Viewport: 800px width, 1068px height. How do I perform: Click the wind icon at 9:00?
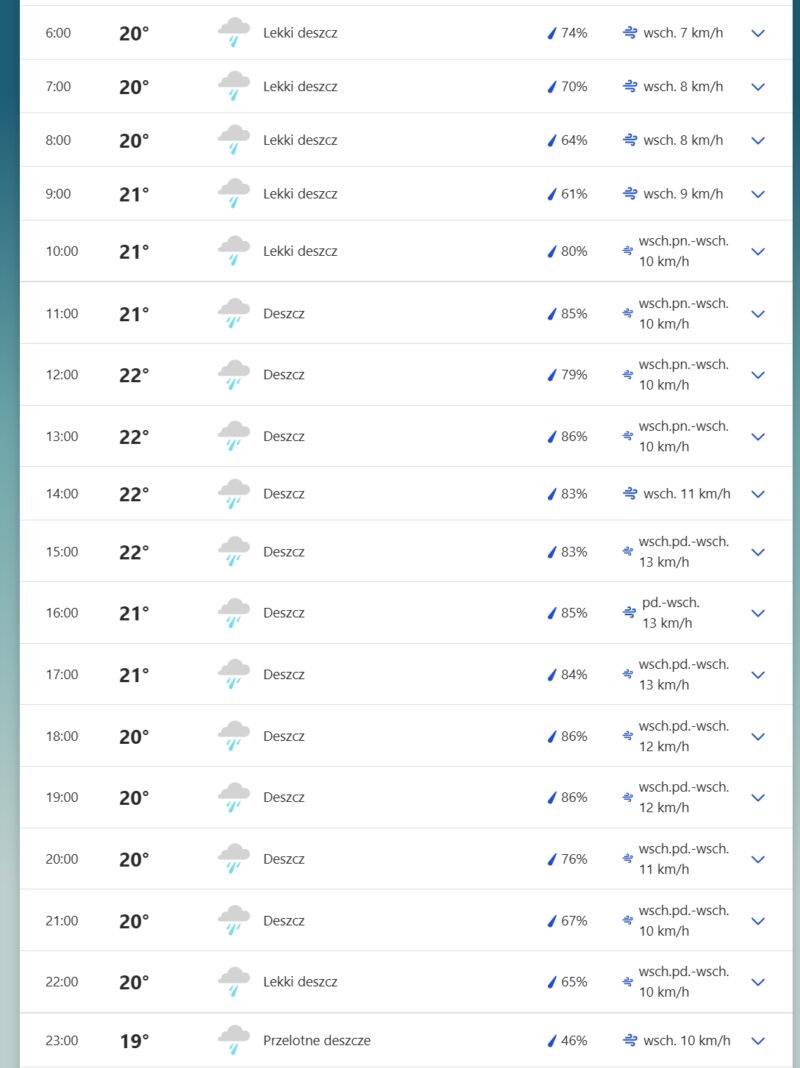[630, 194]
